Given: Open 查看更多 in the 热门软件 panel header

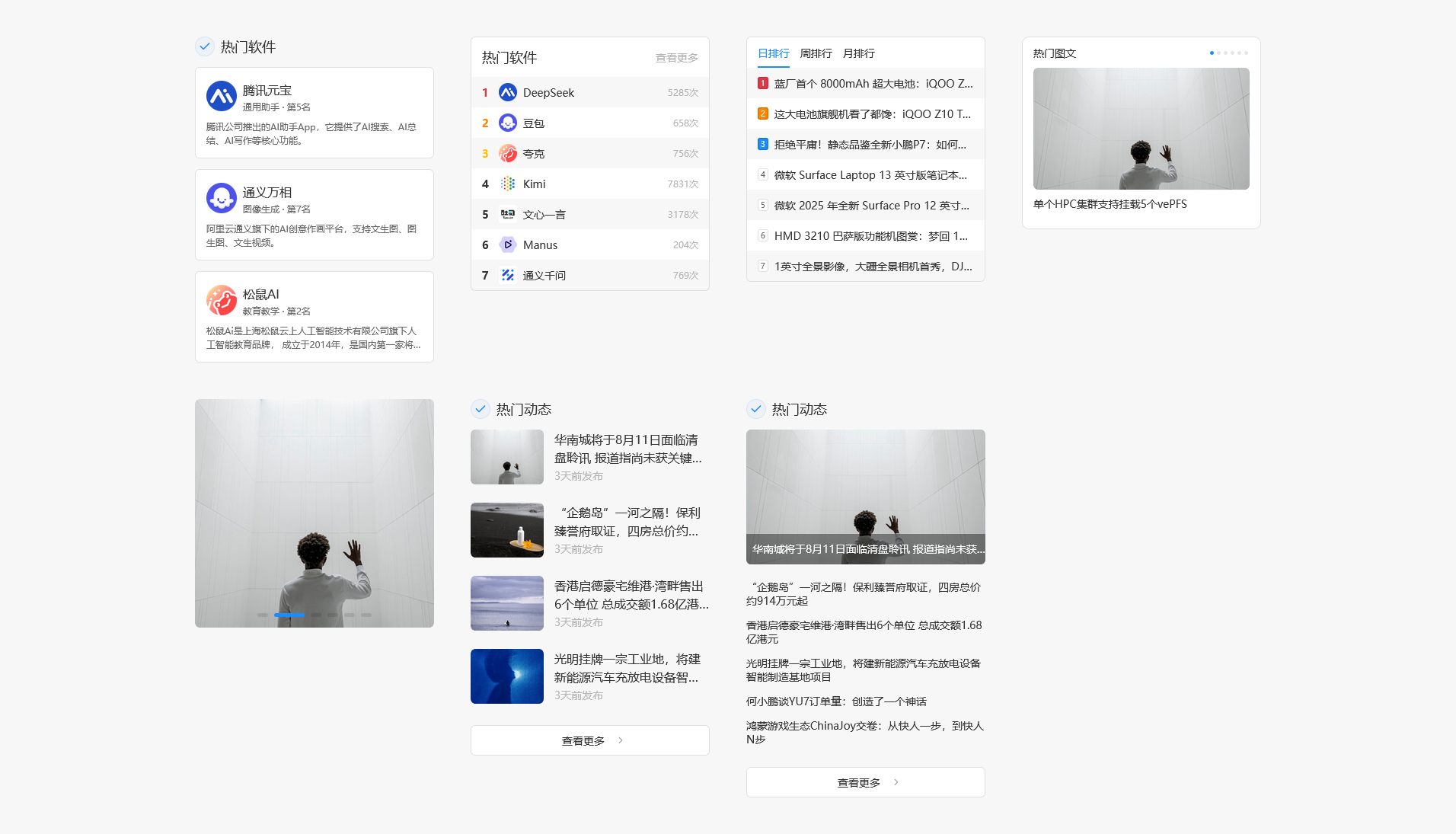Looking at the screenshot, I should (x=675, y=57).
